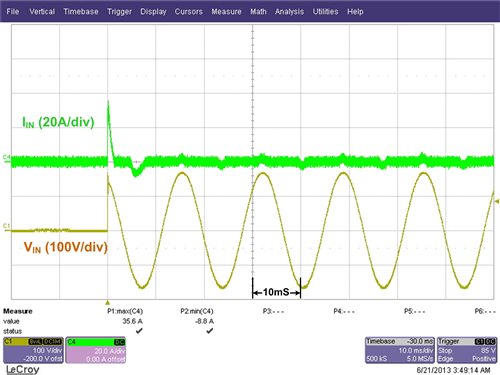
Task: Open the Timebase menu
Action: coord(81,11)
